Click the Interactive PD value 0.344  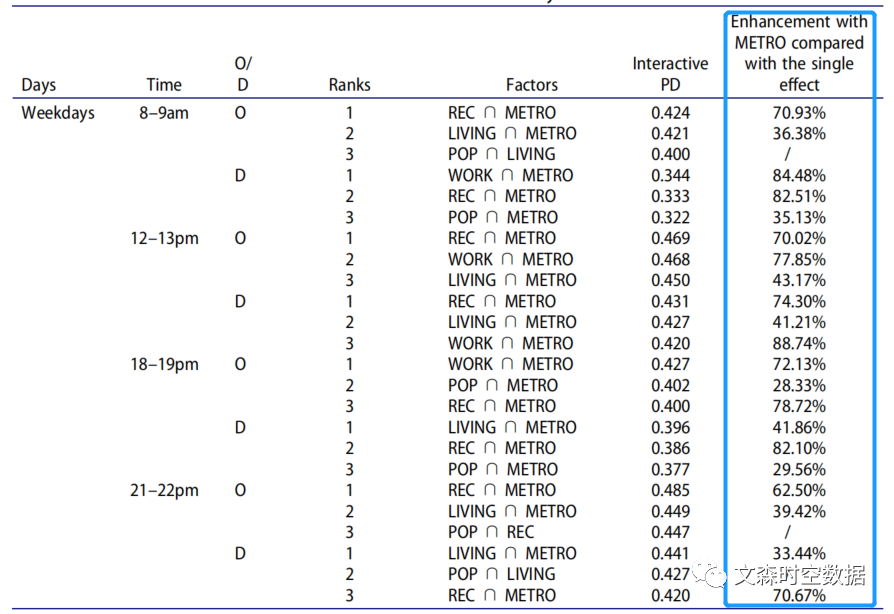(x=670, y=176)
